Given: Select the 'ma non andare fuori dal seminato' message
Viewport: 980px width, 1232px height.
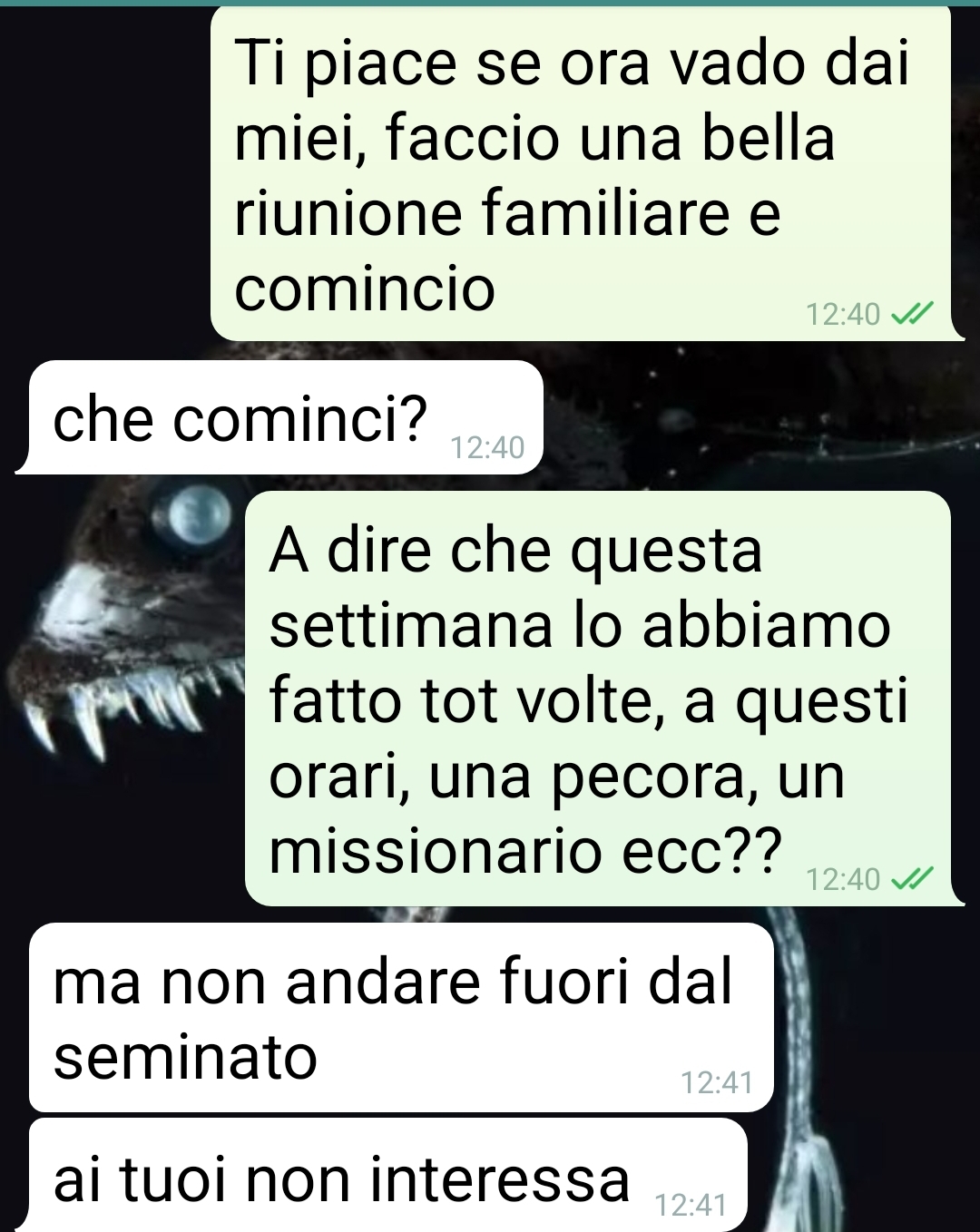Looking at the screenshot, I should tap(401, 1017).
